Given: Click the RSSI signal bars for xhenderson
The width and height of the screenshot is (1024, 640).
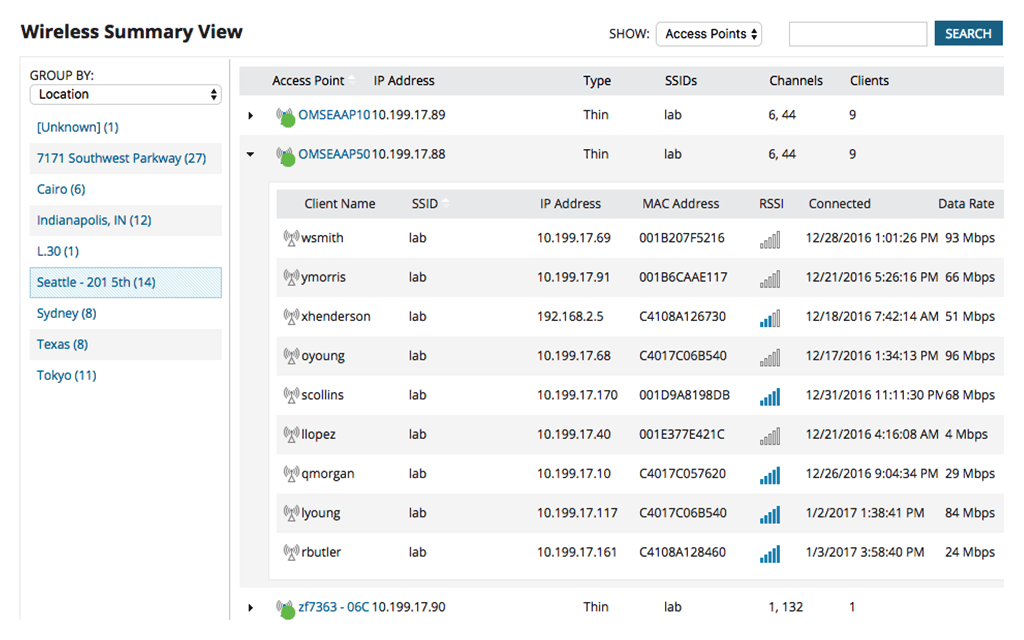Looking at the screenshot, I should [x=770, y=318].
